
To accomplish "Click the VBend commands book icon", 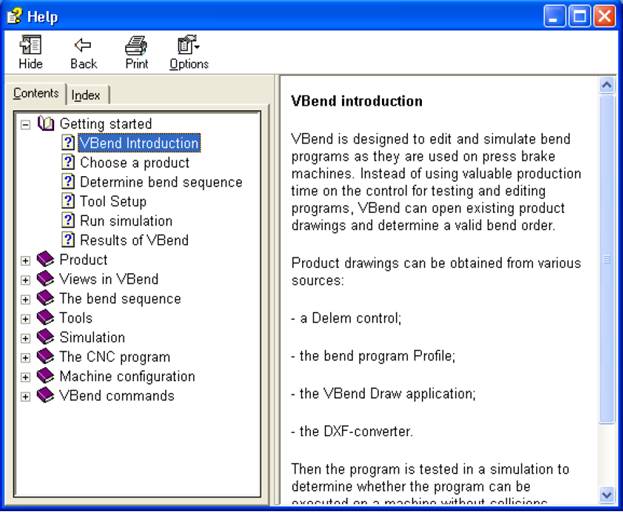I will point(45,396).
